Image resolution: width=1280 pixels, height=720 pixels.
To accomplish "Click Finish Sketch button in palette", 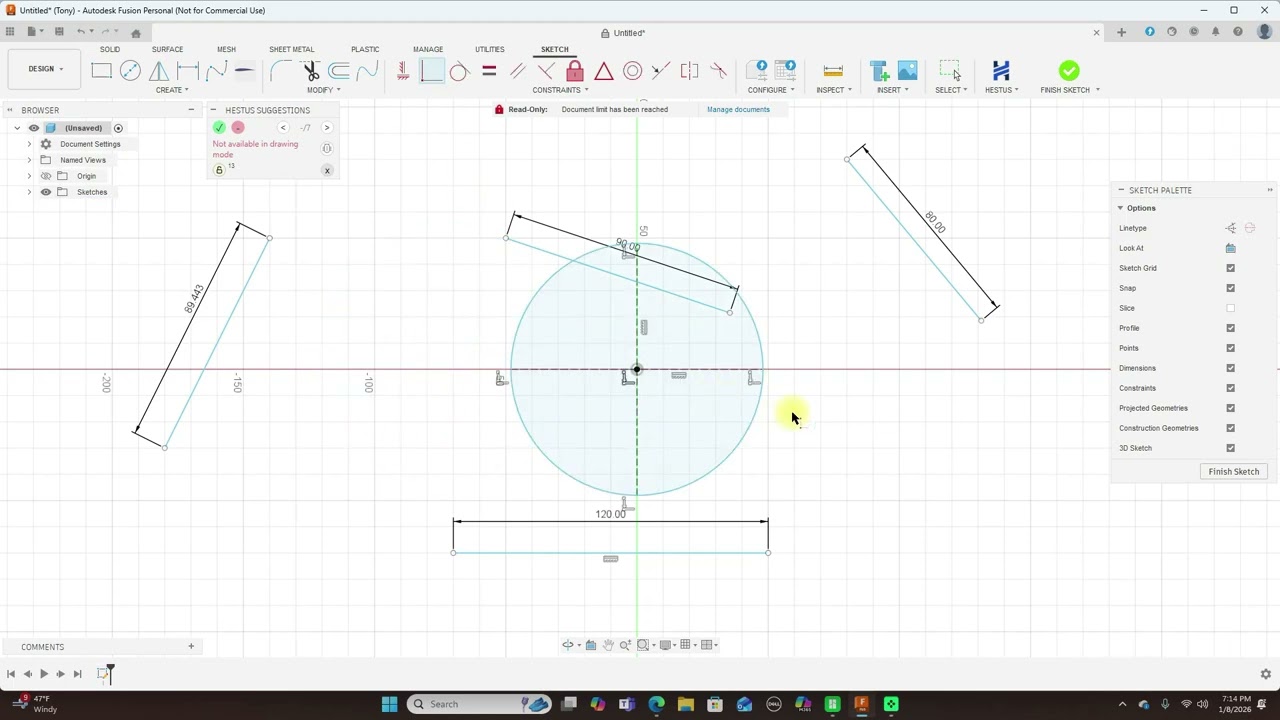I will [1234, 471].
